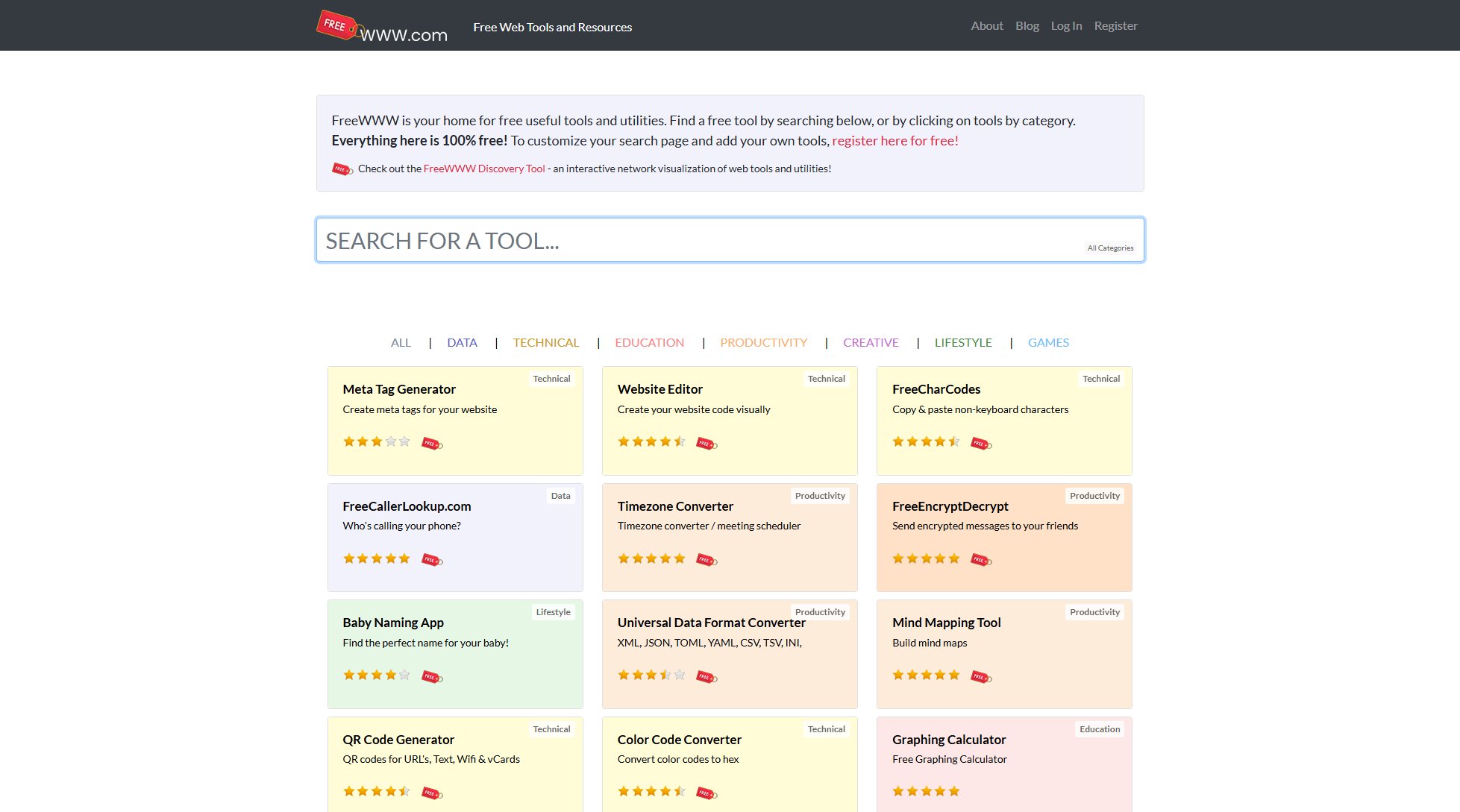Click the free tag icon on Baby Naming App
1460x812 pixels.
click(x=432, y=677)
